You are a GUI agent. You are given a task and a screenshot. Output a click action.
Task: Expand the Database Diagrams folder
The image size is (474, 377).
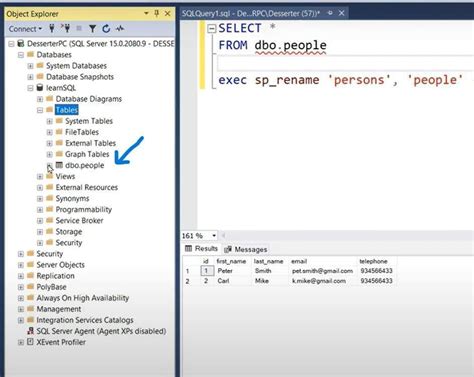click(x=40, y=99)
